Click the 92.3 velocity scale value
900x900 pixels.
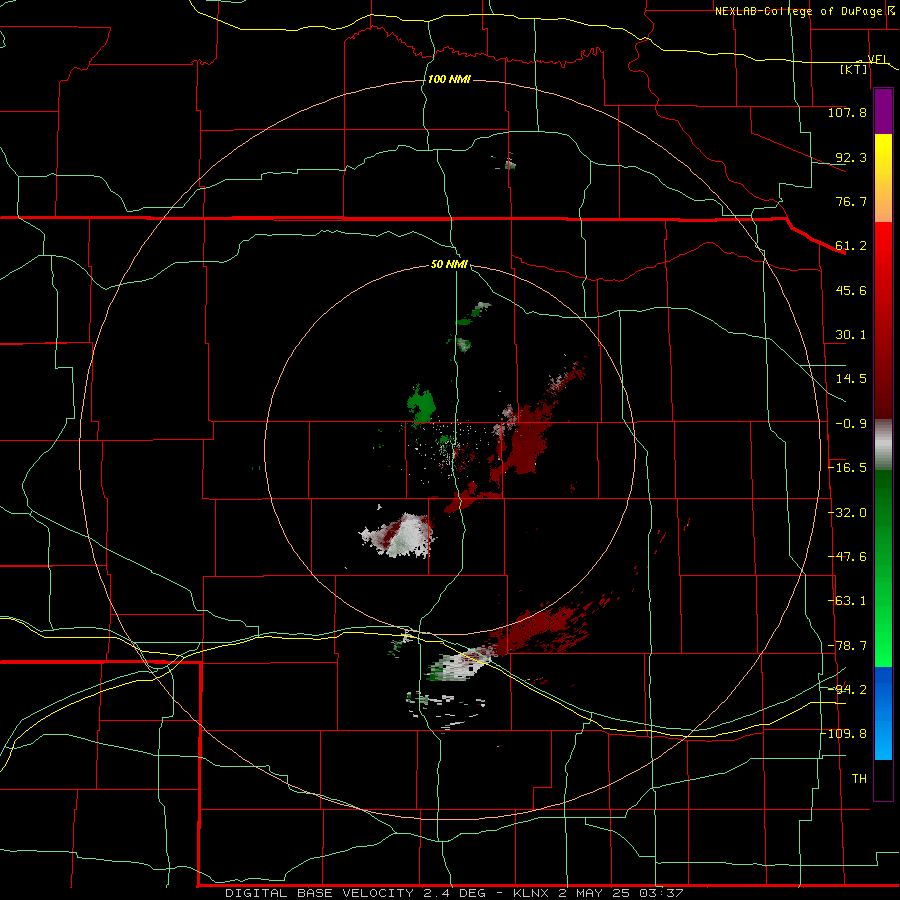[x=851, y=157]
